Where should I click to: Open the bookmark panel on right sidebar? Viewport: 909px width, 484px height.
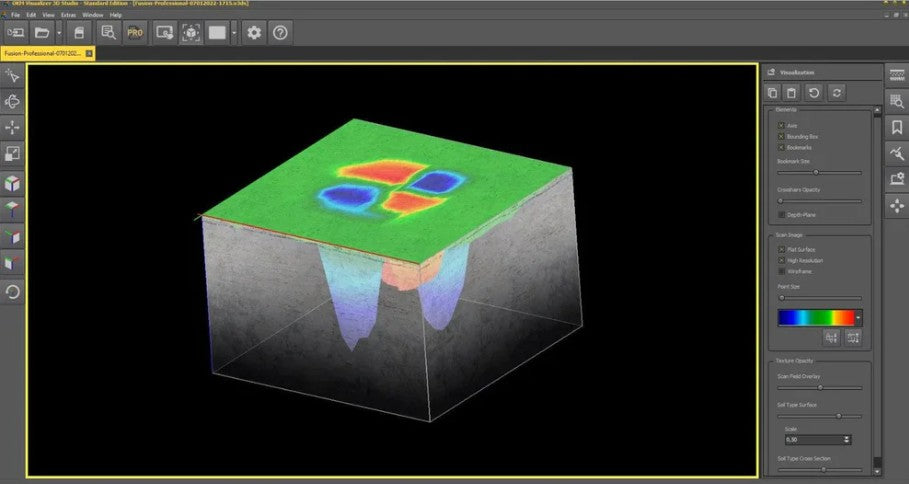pos(896,127)
